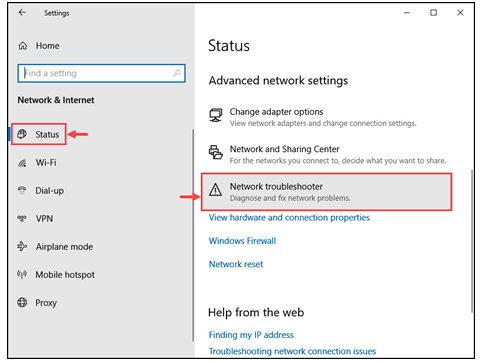
Task: Click the magnifier icon in search box
Action: click(177, 73)
